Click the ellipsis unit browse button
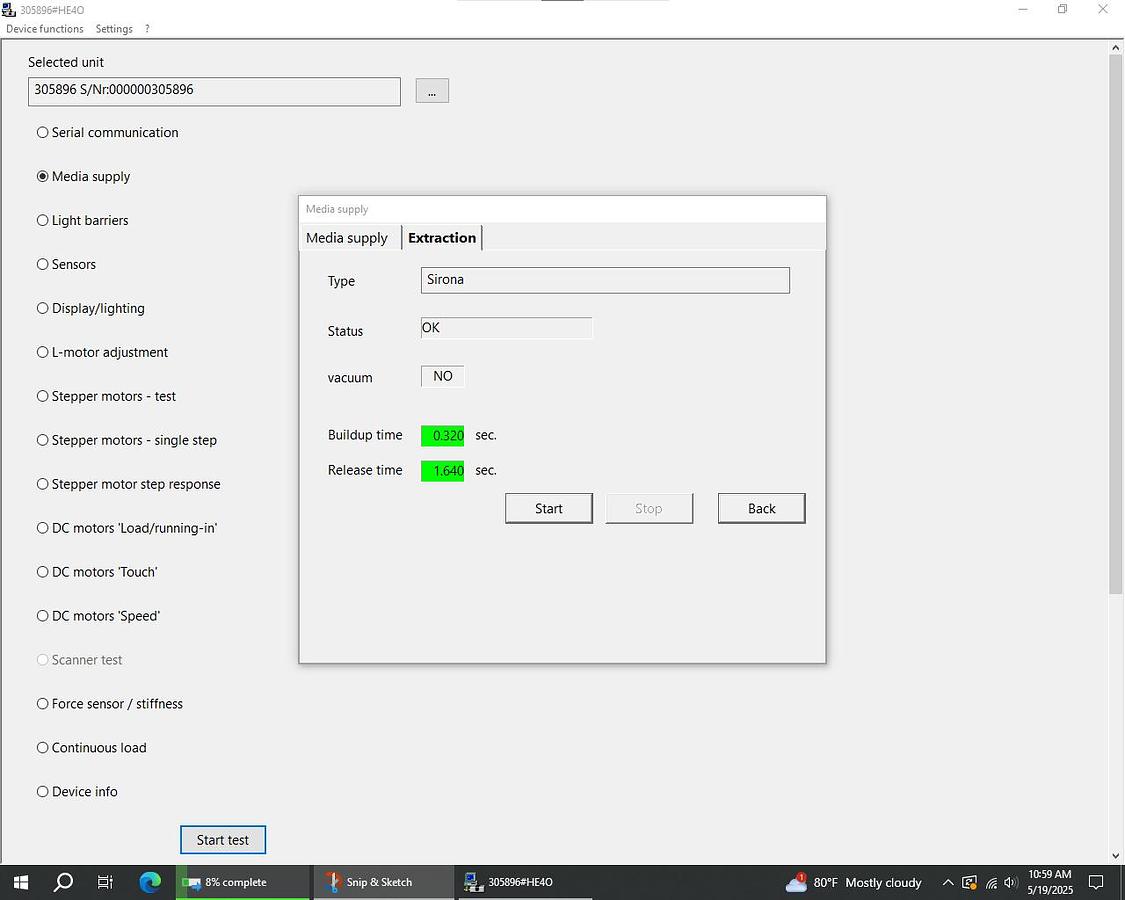Image resolution: width=1125 pixels, height=900 pixels. pyautogui.click(x=432, y=91)
